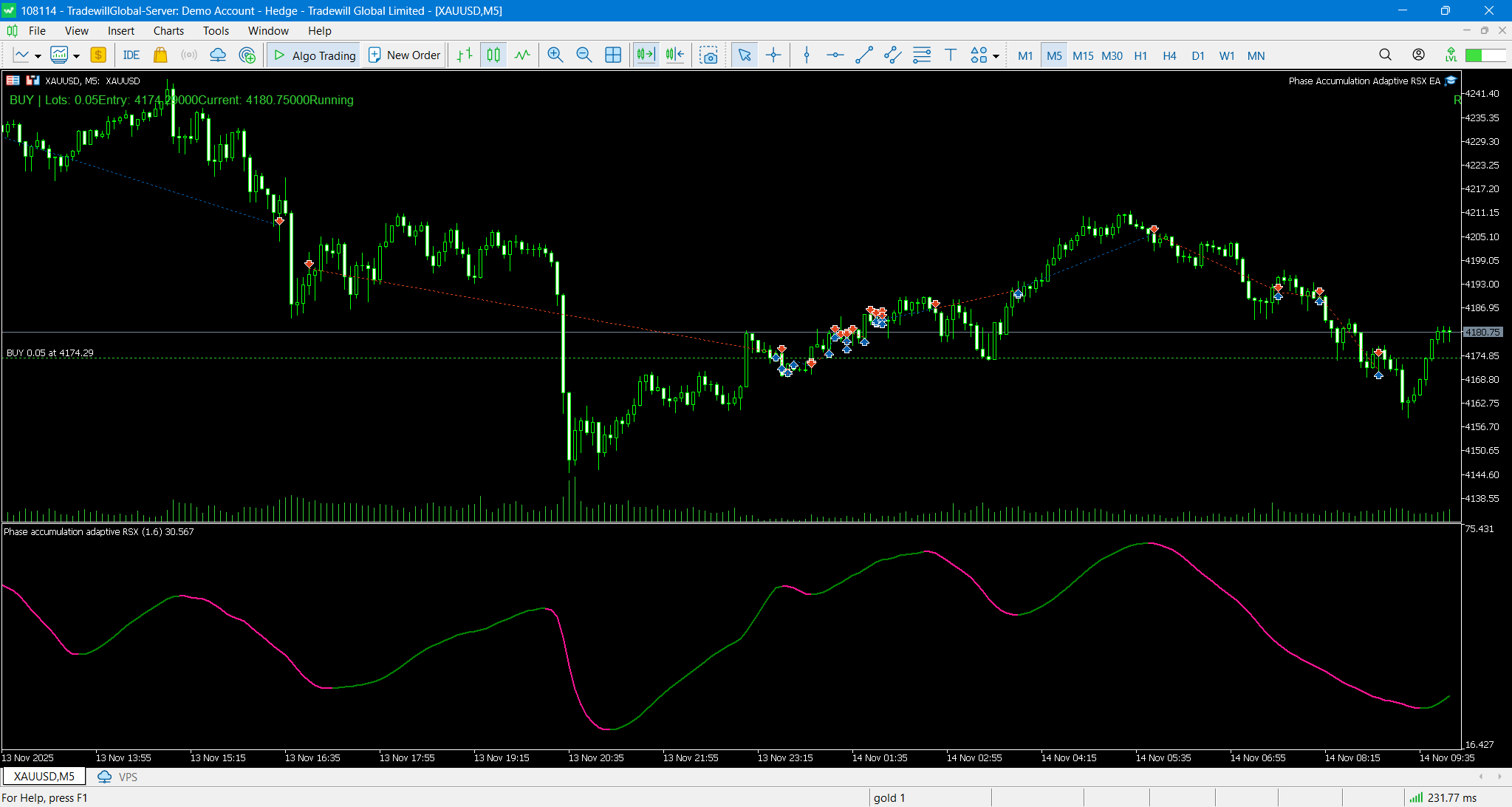Viewport: 1512px width, 807px height.
Task: Switch timeframe to H1
Action: point(1140,55)
